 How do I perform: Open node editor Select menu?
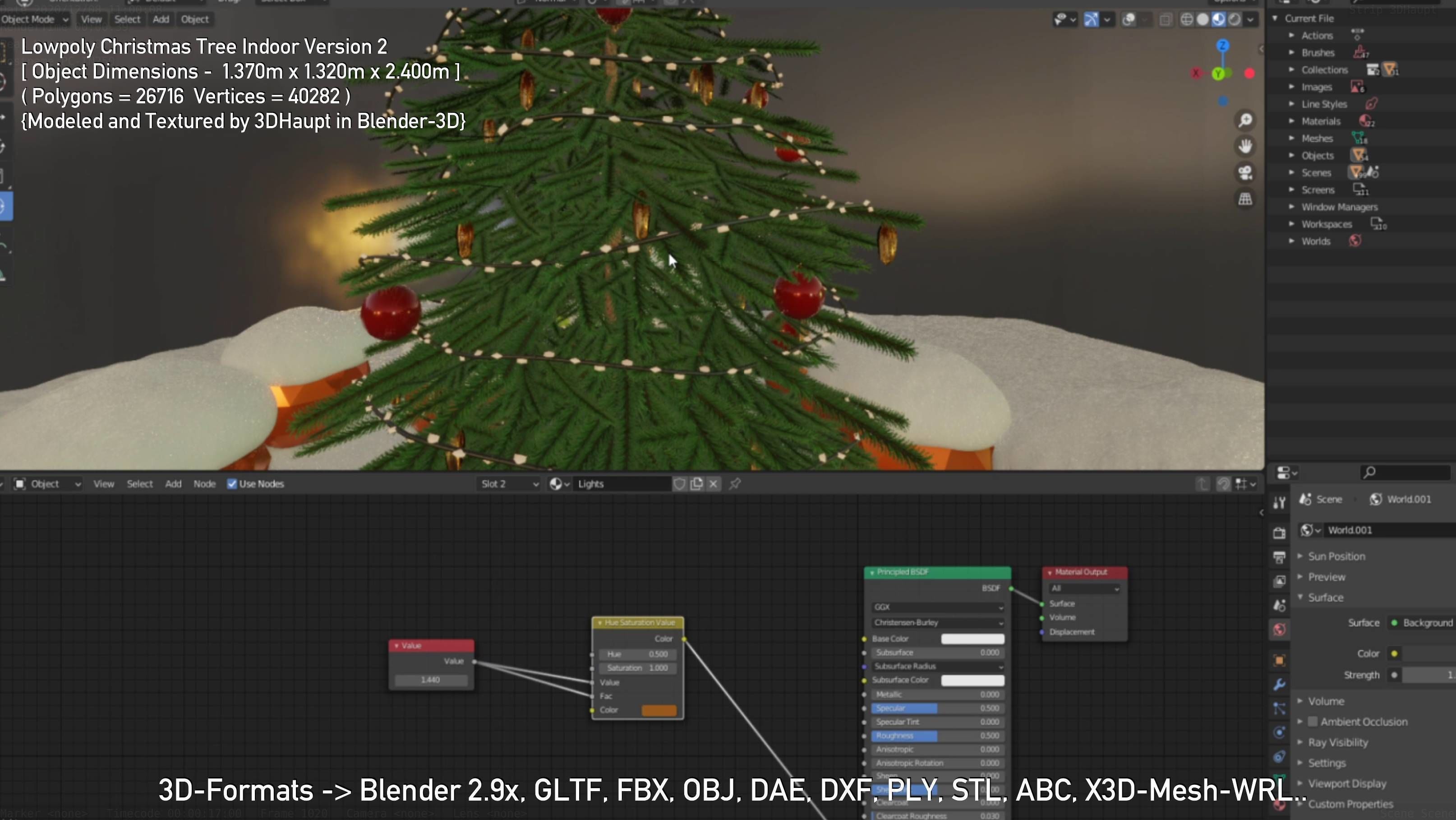point(140,484)
